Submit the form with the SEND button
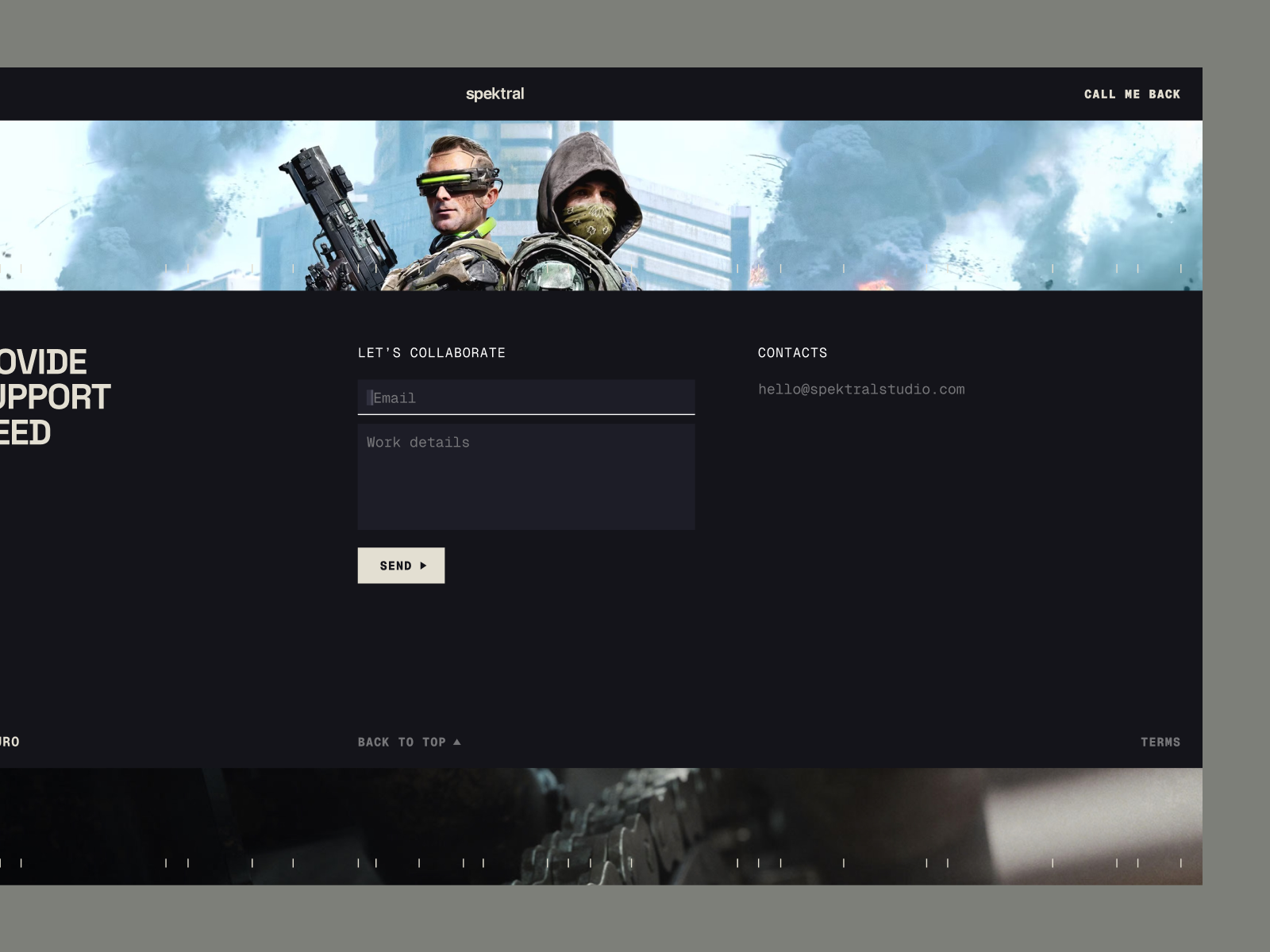Screen dimensions: 1270x952 (x=401, y=566)
